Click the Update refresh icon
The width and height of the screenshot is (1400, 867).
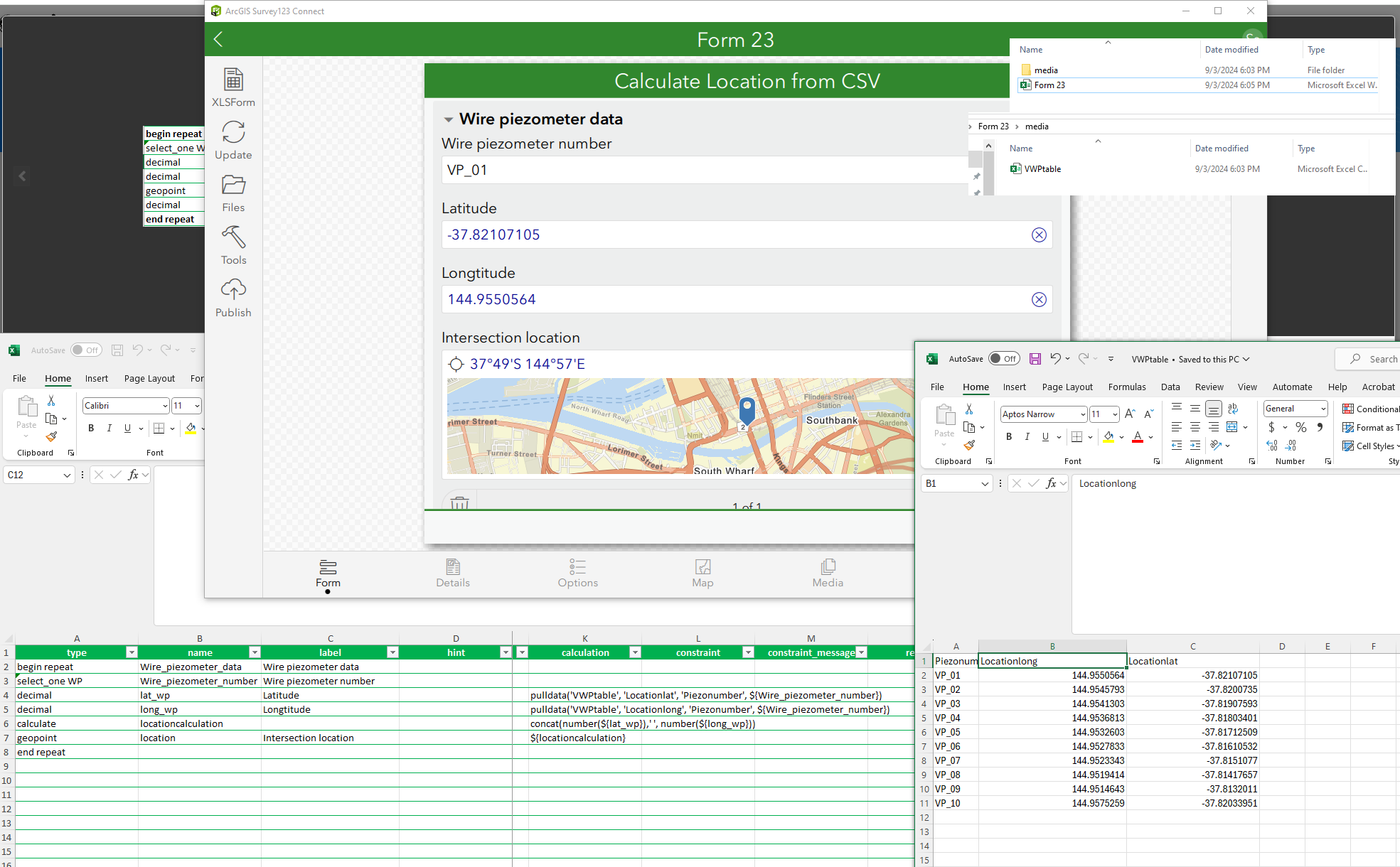[233, 133]
